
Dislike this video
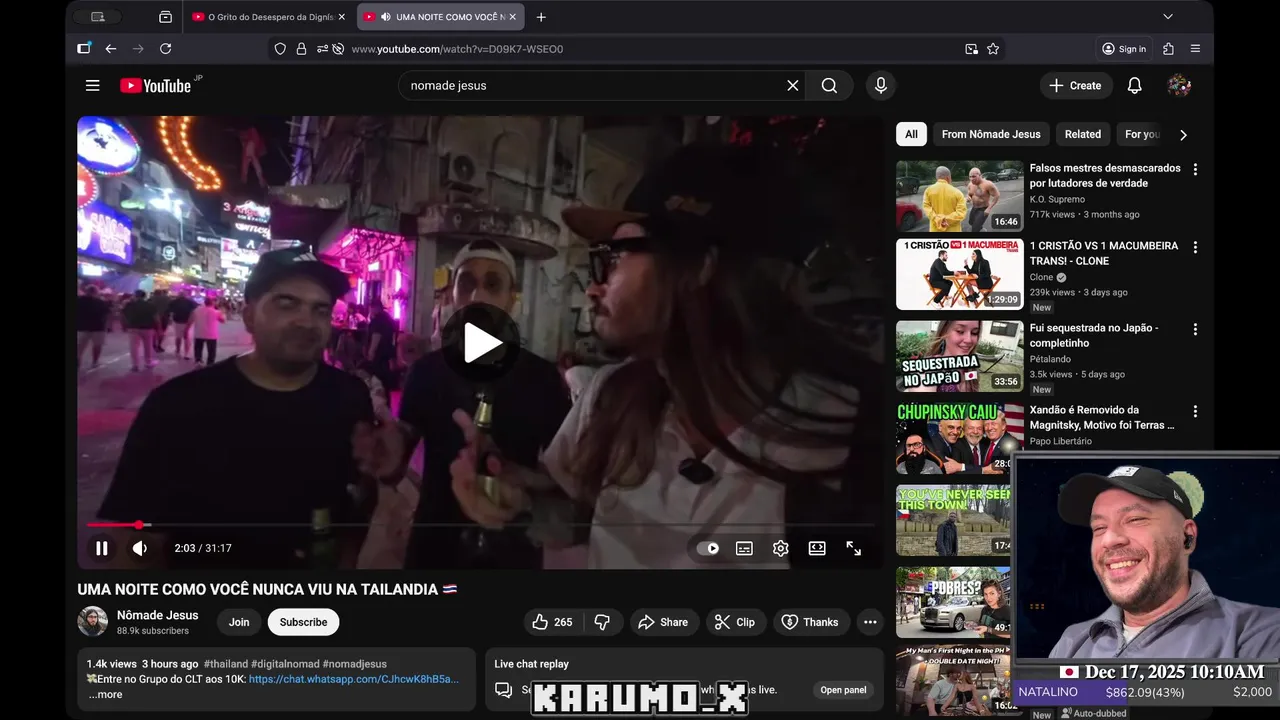602,622
